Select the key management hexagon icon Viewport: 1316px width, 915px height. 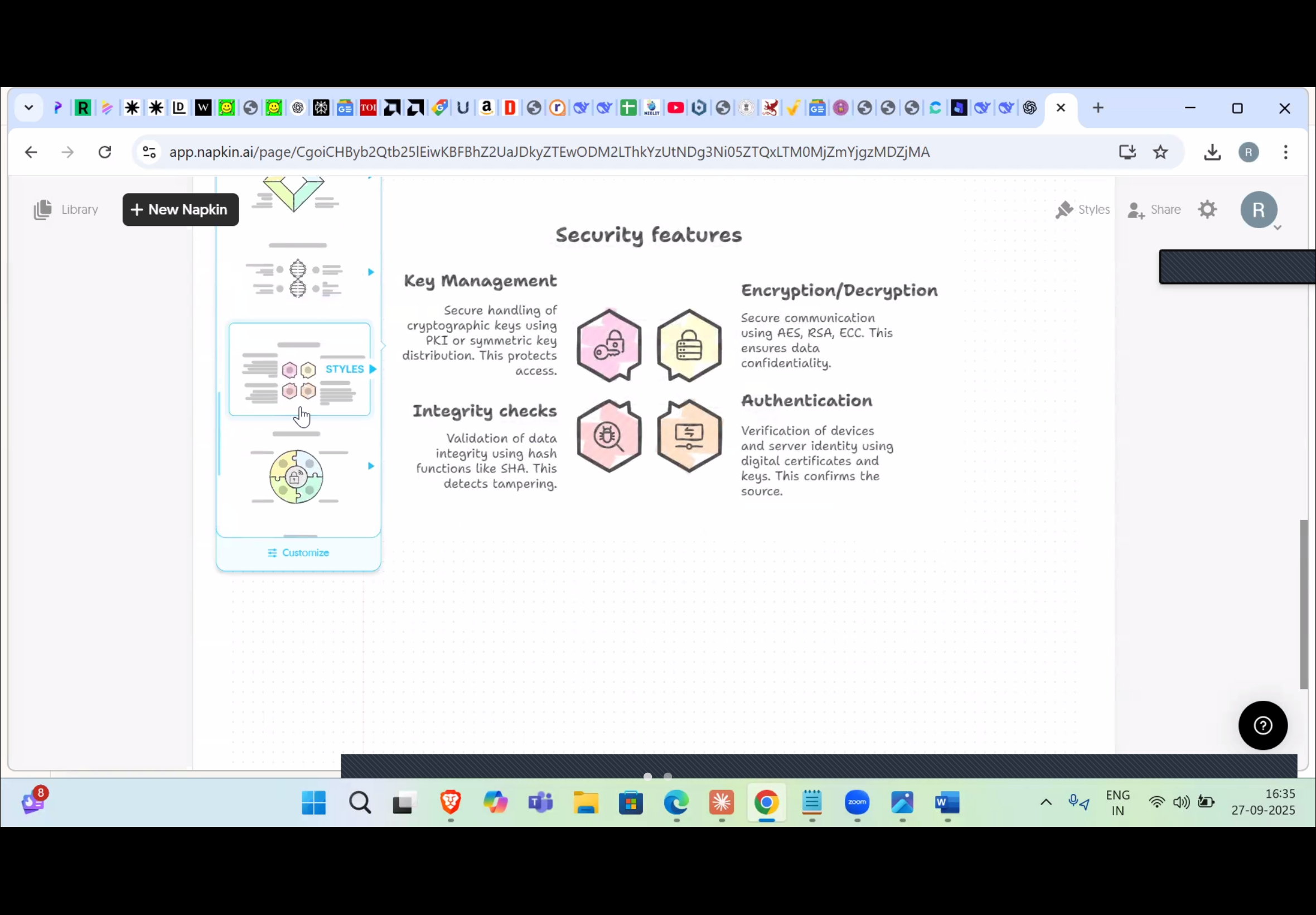(x=609, y=346)
